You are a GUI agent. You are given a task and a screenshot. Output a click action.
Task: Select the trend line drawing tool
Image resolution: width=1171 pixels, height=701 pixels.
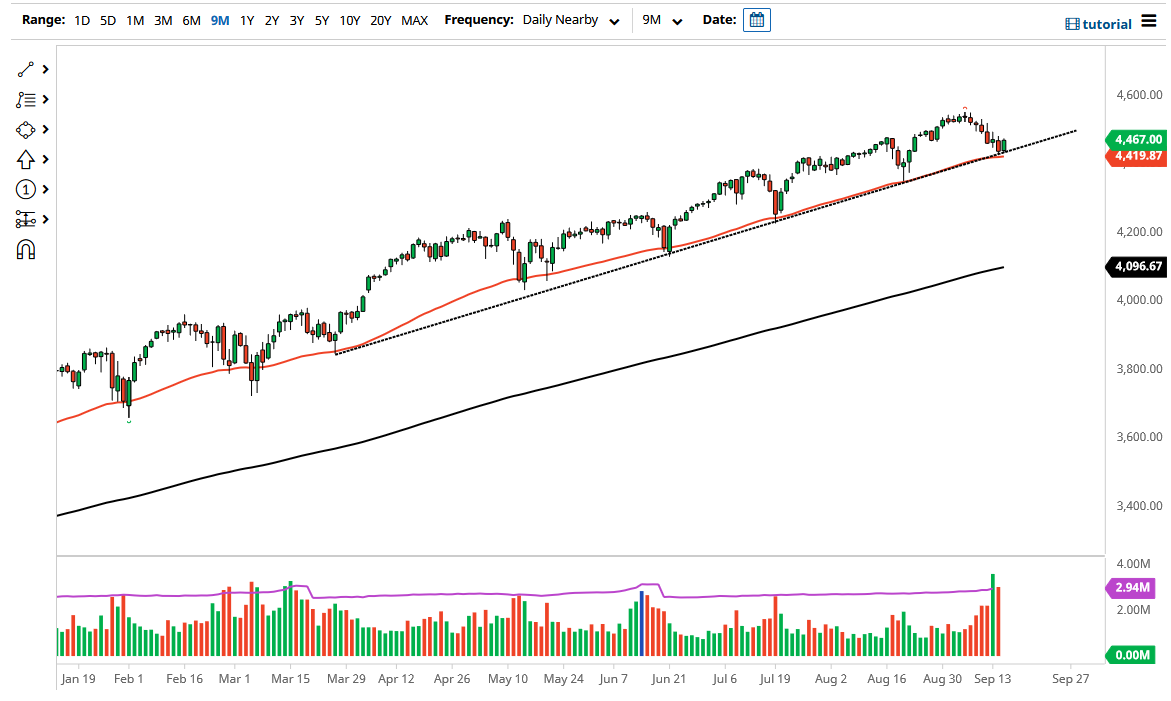tap(26, 68)
